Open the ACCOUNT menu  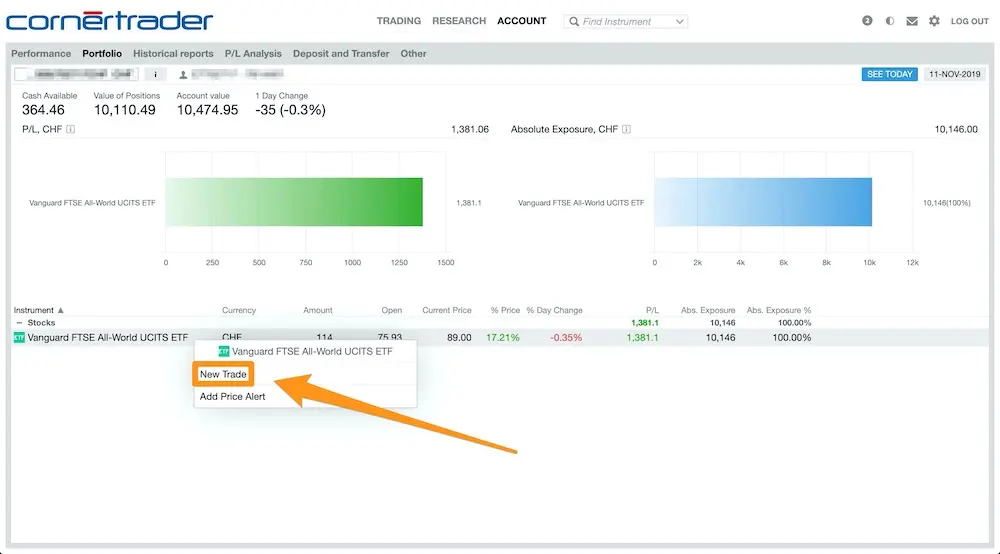tap(522, 21)
